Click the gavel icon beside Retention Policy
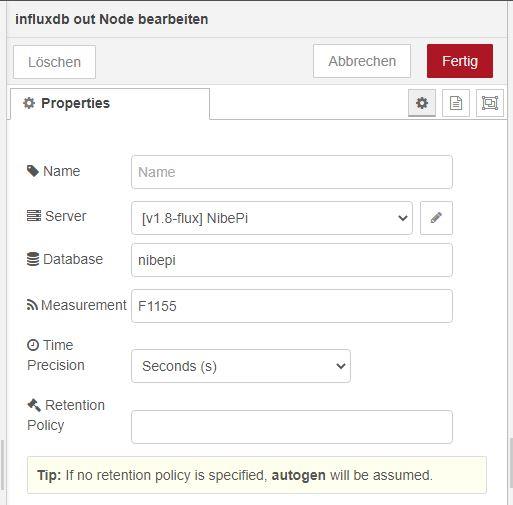 (x=34, y=405)
